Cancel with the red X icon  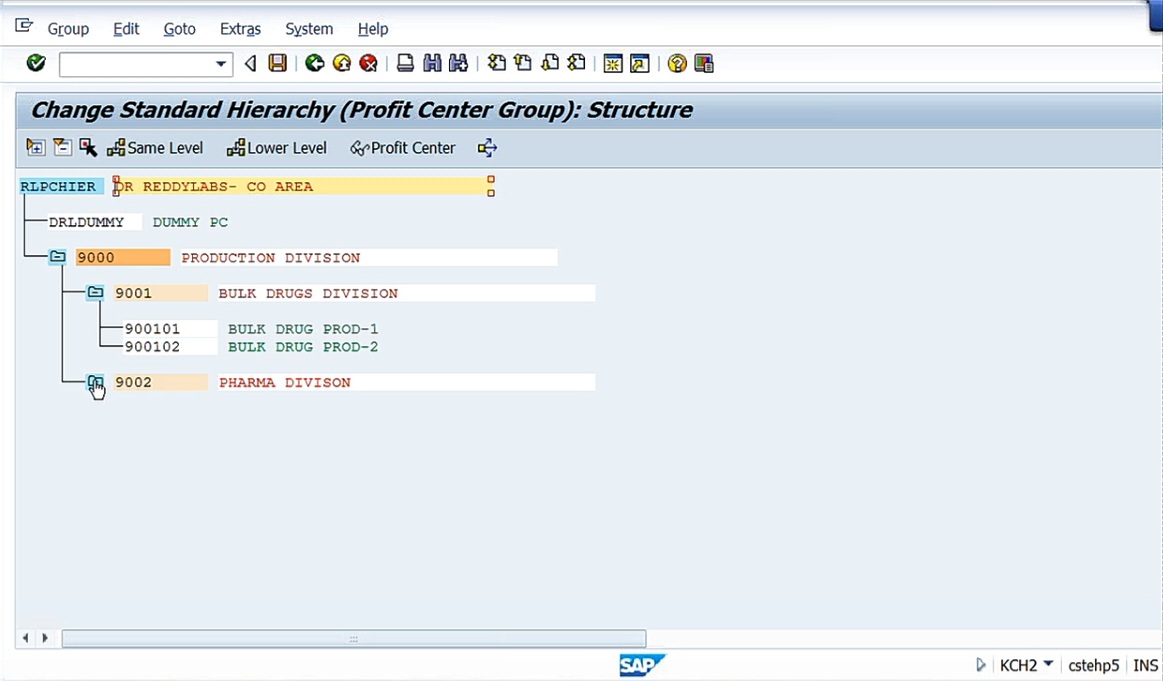pyautogui.click(x=368, y=63)
